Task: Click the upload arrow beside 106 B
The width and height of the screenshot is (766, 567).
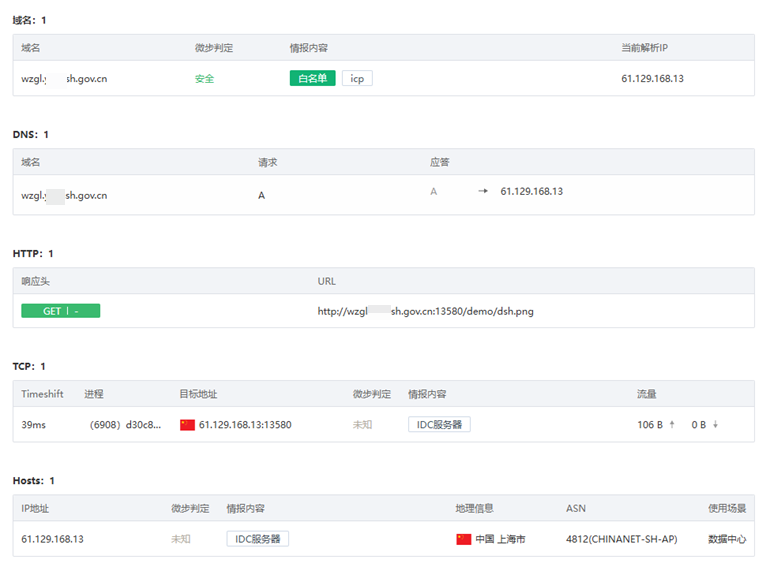Action: (x=672, y=425)
